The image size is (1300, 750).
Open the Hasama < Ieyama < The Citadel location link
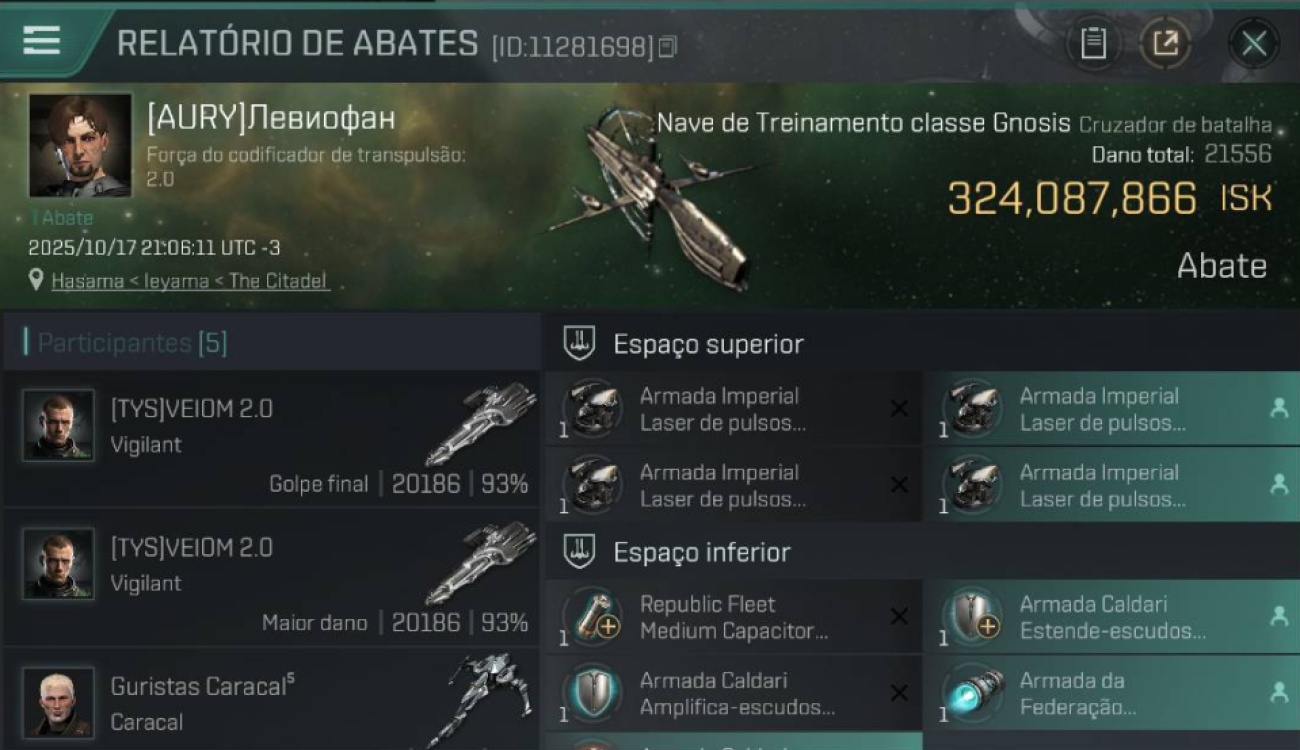coord(190,282)
